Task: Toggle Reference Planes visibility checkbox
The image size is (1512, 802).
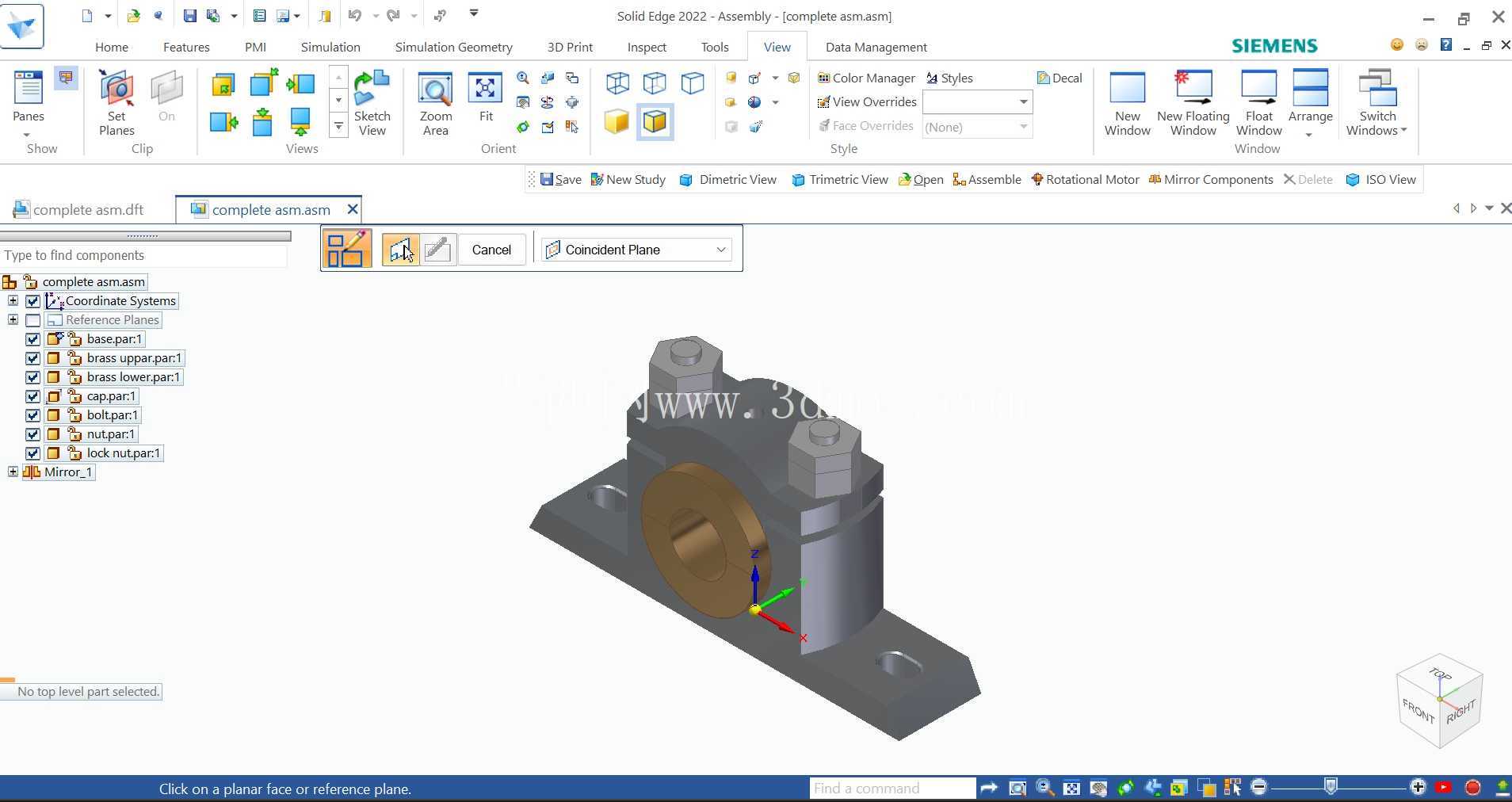Action: 32,320
